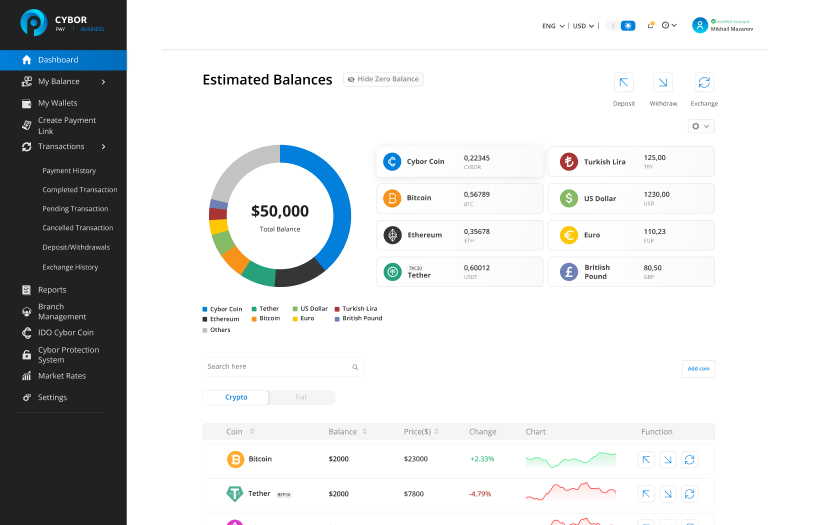Viewport: 825px width, 525px height.
Task: Click the Reports icon in the sidebar
Action: 26,290
